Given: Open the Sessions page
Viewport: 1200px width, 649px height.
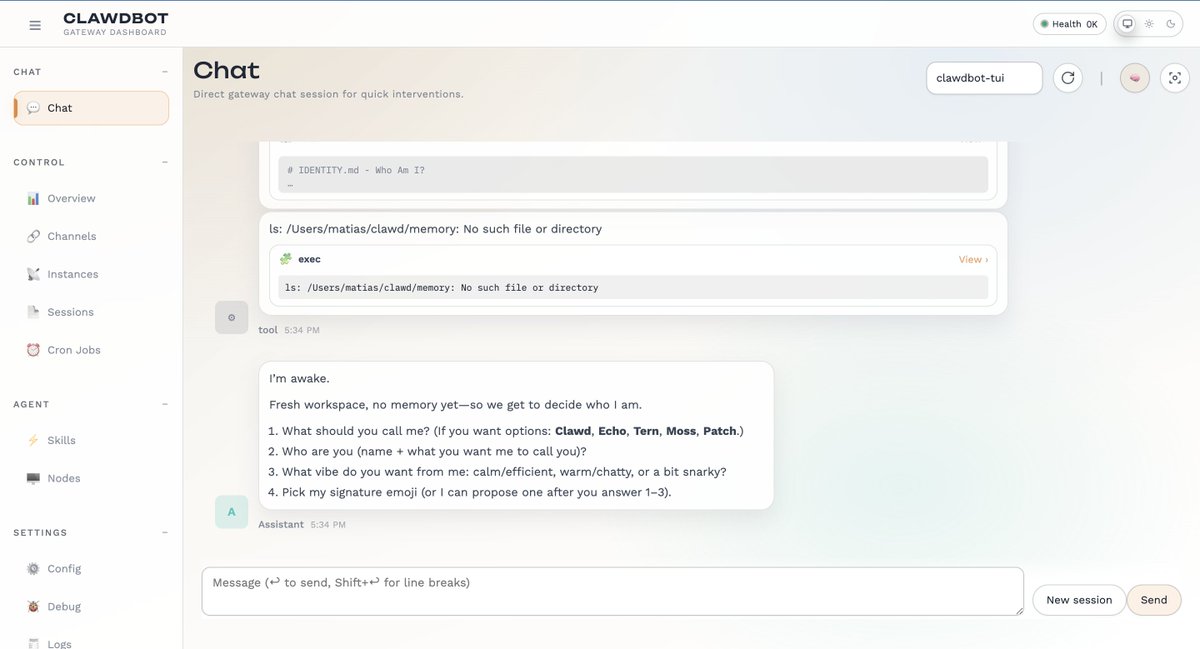Looking at the screenshot, I should point(91,312).
